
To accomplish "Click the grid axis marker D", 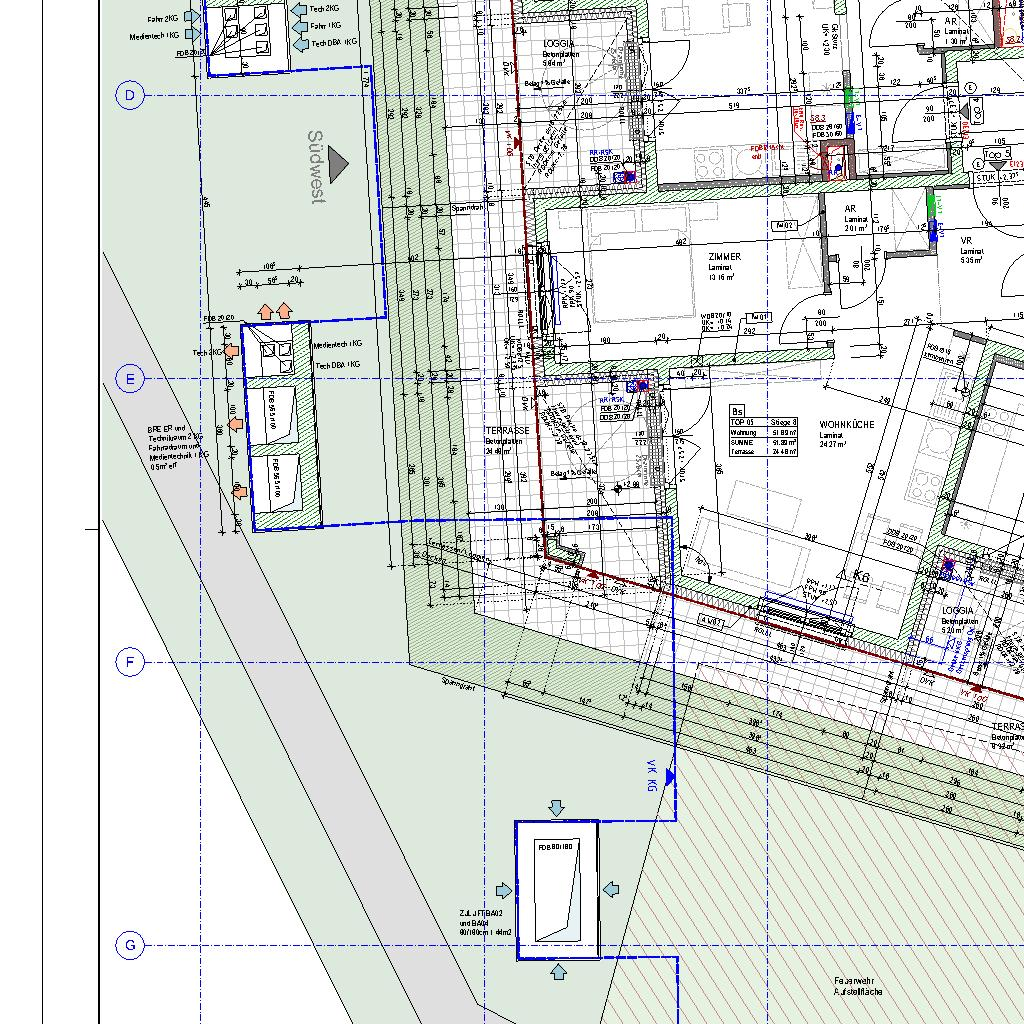I will tap(130, 95).
